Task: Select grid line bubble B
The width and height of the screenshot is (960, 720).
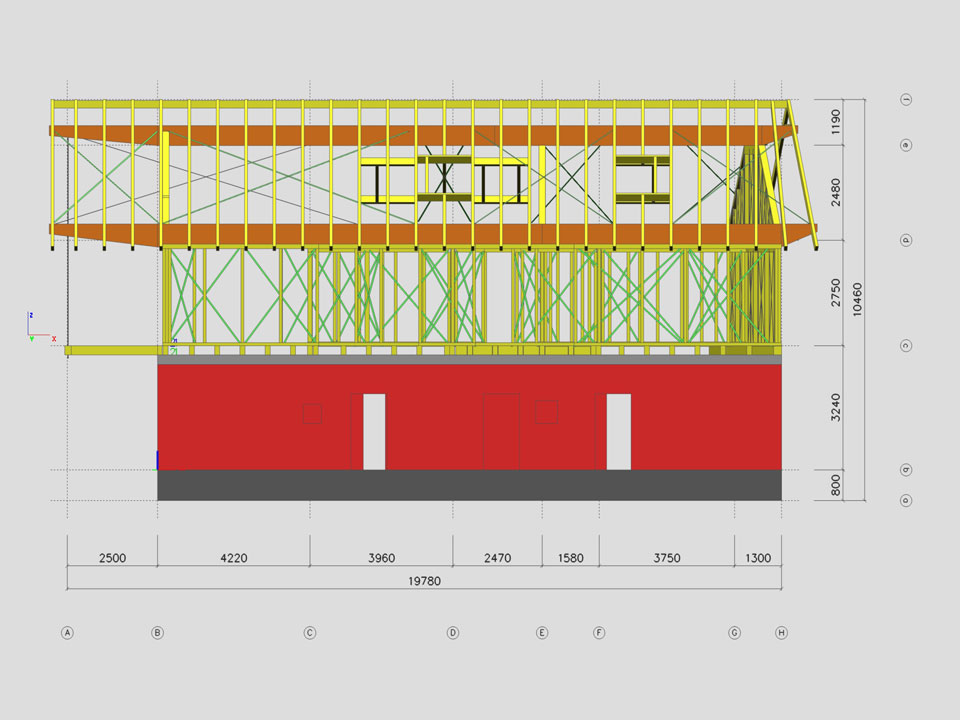Action: coord(157,632)
